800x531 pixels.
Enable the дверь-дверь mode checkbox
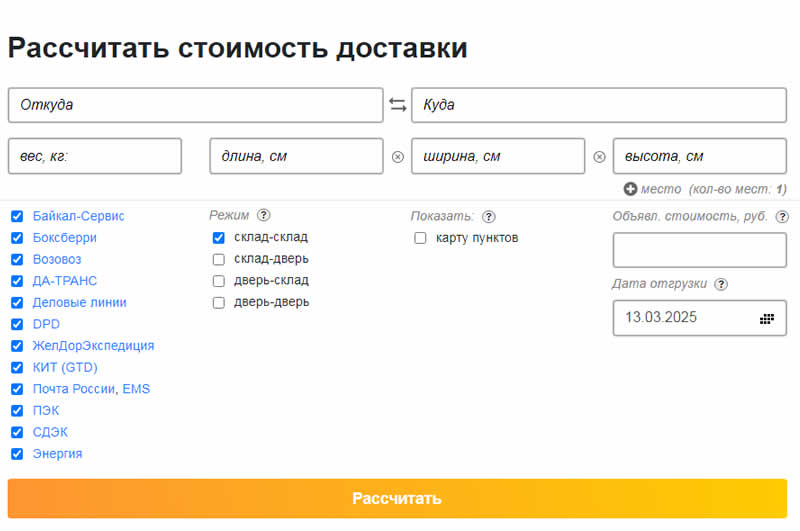click(x=218, y=303)
